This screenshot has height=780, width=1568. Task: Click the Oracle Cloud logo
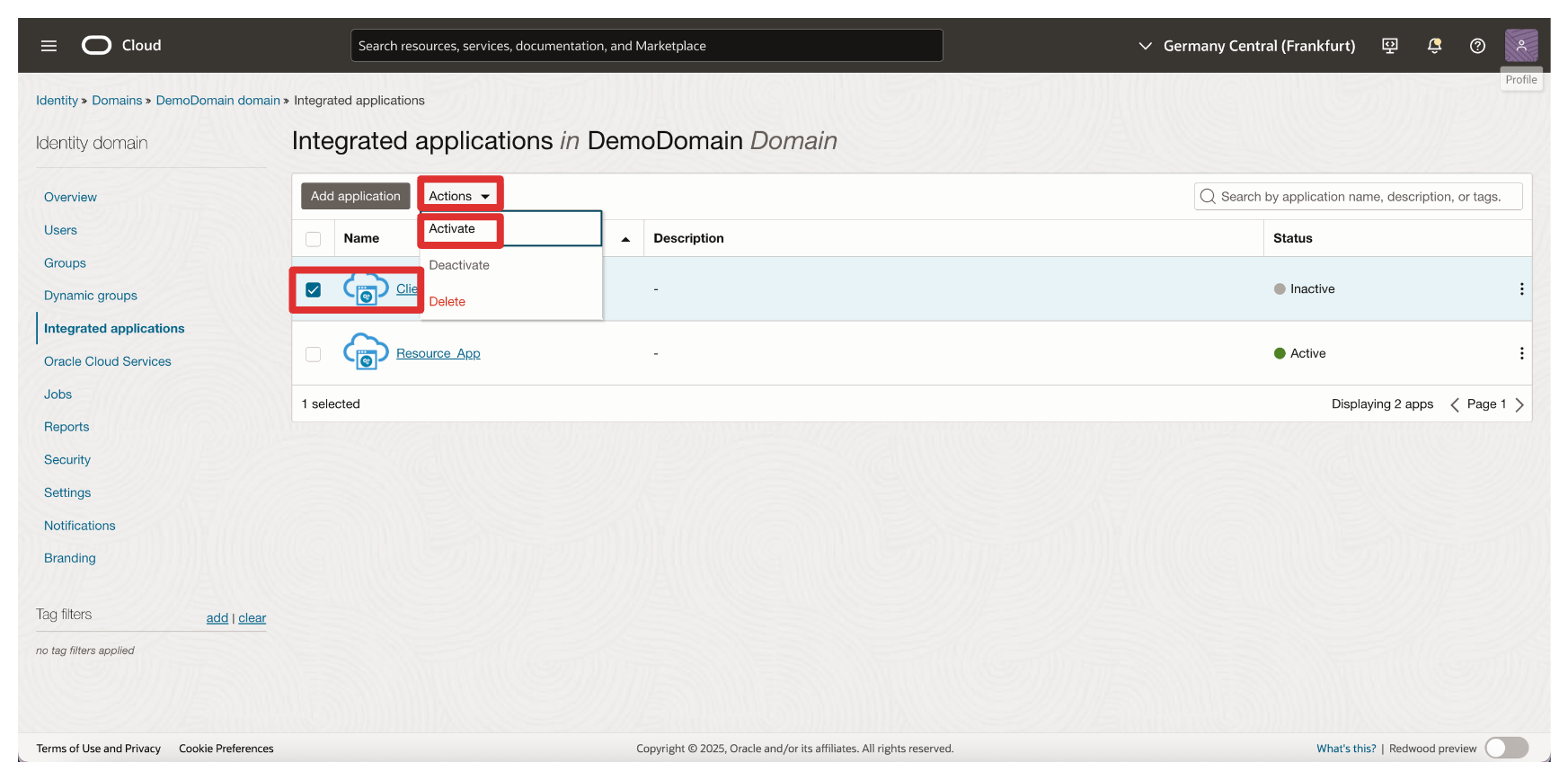coord(97,46)
